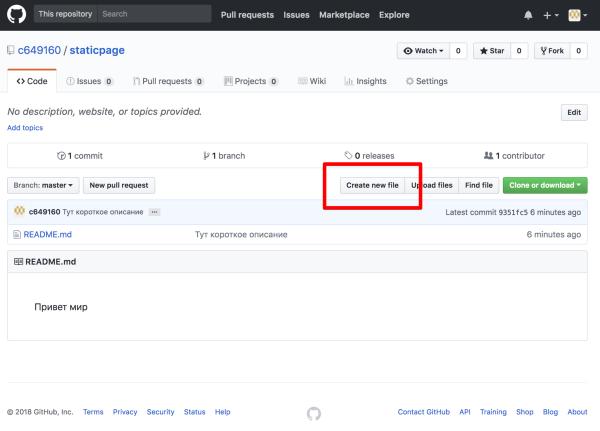600x431 pixels.
Task: Open the staticpage repository link
Action: (97, 50)
